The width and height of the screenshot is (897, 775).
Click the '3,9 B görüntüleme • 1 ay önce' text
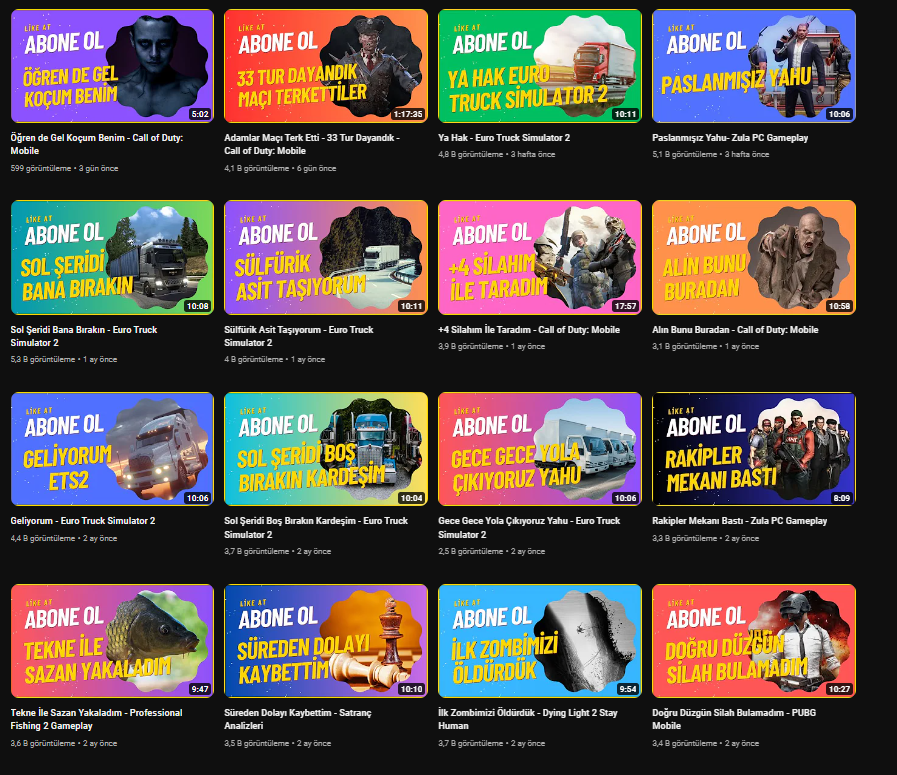click(491, 346)
